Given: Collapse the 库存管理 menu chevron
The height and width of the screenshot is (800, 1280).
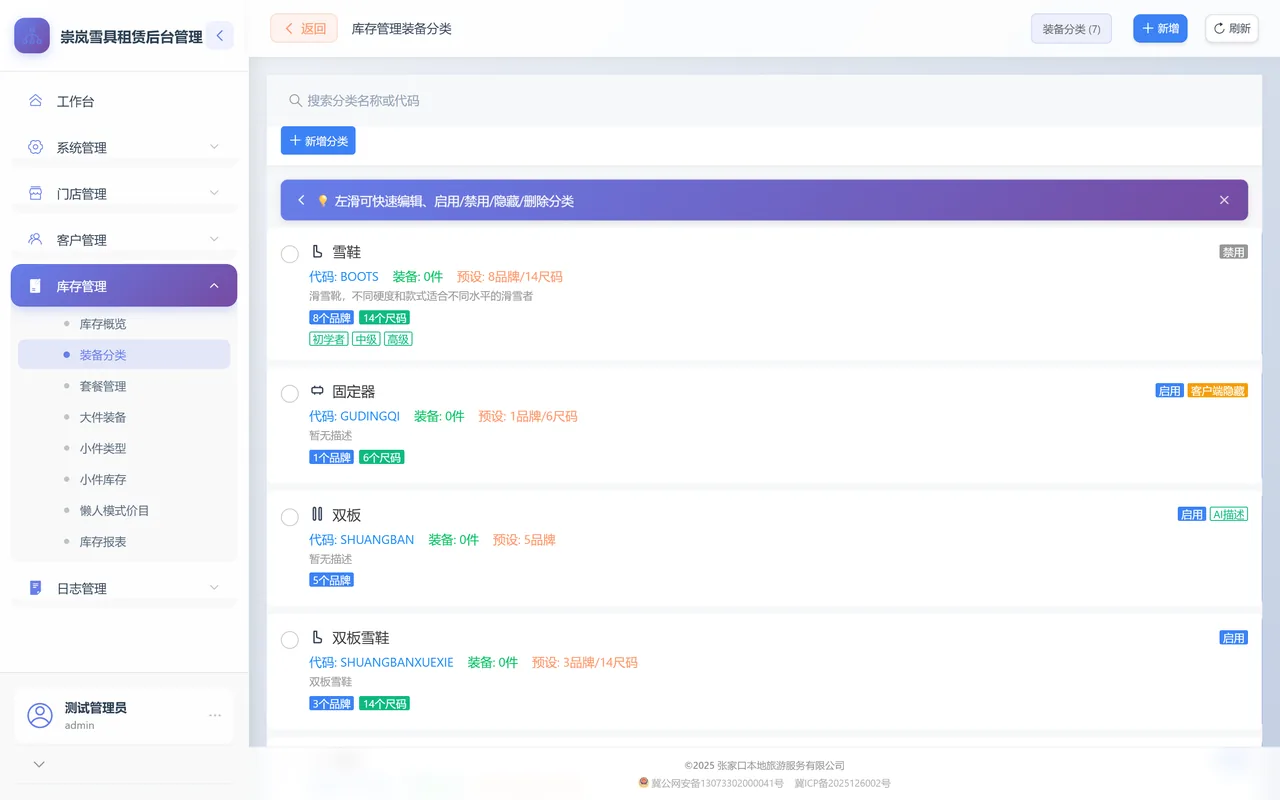Looking at the screenshot, I should point(214,286).
